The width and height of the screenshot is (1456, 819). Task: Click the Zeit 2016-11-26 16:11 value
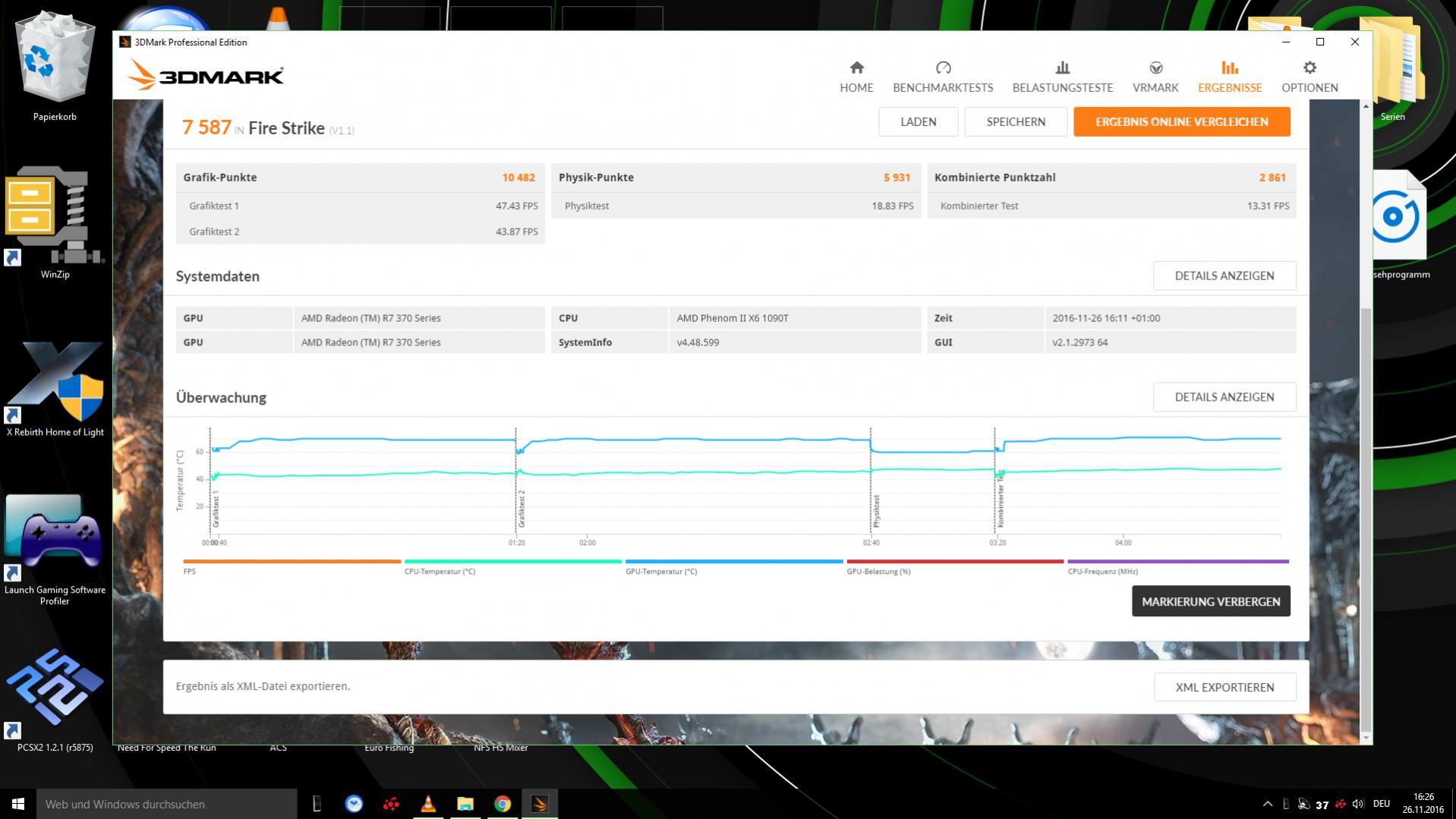click(x=1106, y=318)
